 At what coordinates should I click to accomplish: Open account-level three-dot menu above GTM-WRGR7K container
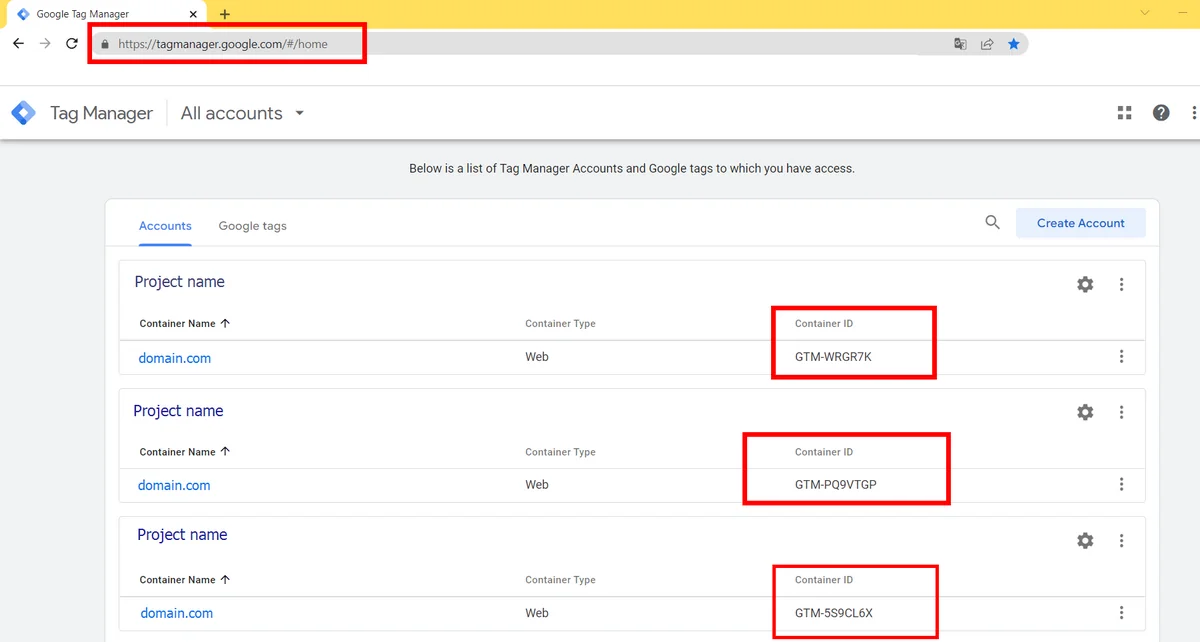pyautogui.click(x=1121, y=285)
